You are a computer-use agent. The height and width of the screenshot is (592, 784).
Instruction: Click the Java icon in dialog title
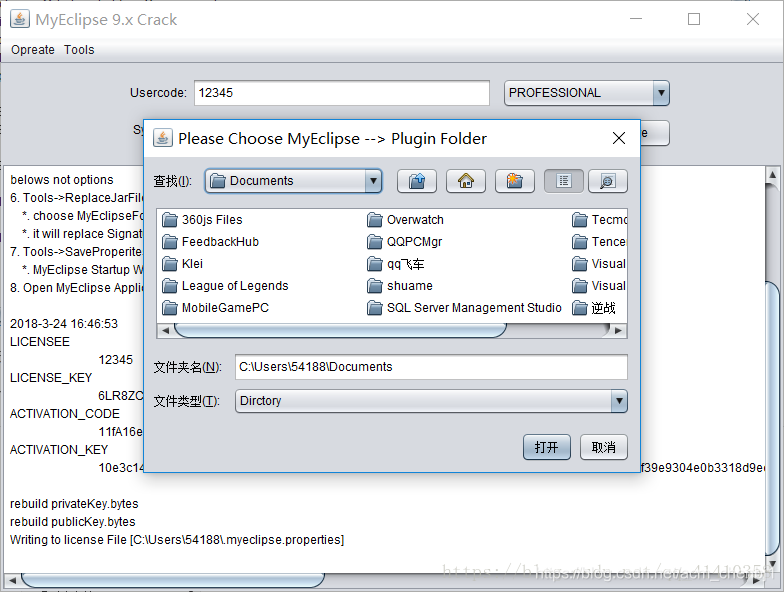click(163, 138)
